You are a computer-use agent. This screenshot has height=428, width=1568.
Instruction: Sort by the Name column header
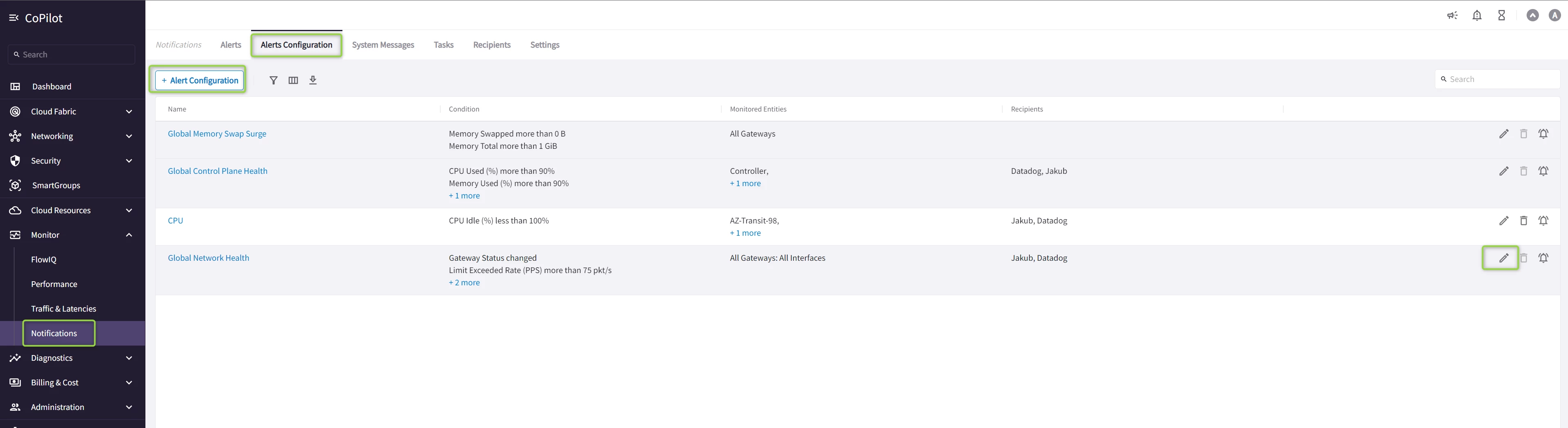click(177, 109)
